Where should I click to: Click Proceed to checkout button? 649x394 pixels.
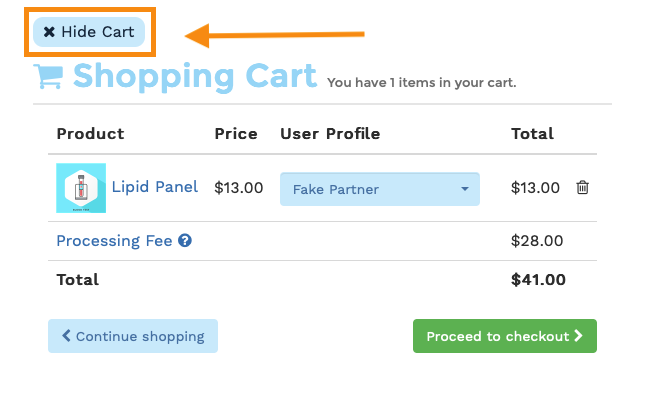505,336
